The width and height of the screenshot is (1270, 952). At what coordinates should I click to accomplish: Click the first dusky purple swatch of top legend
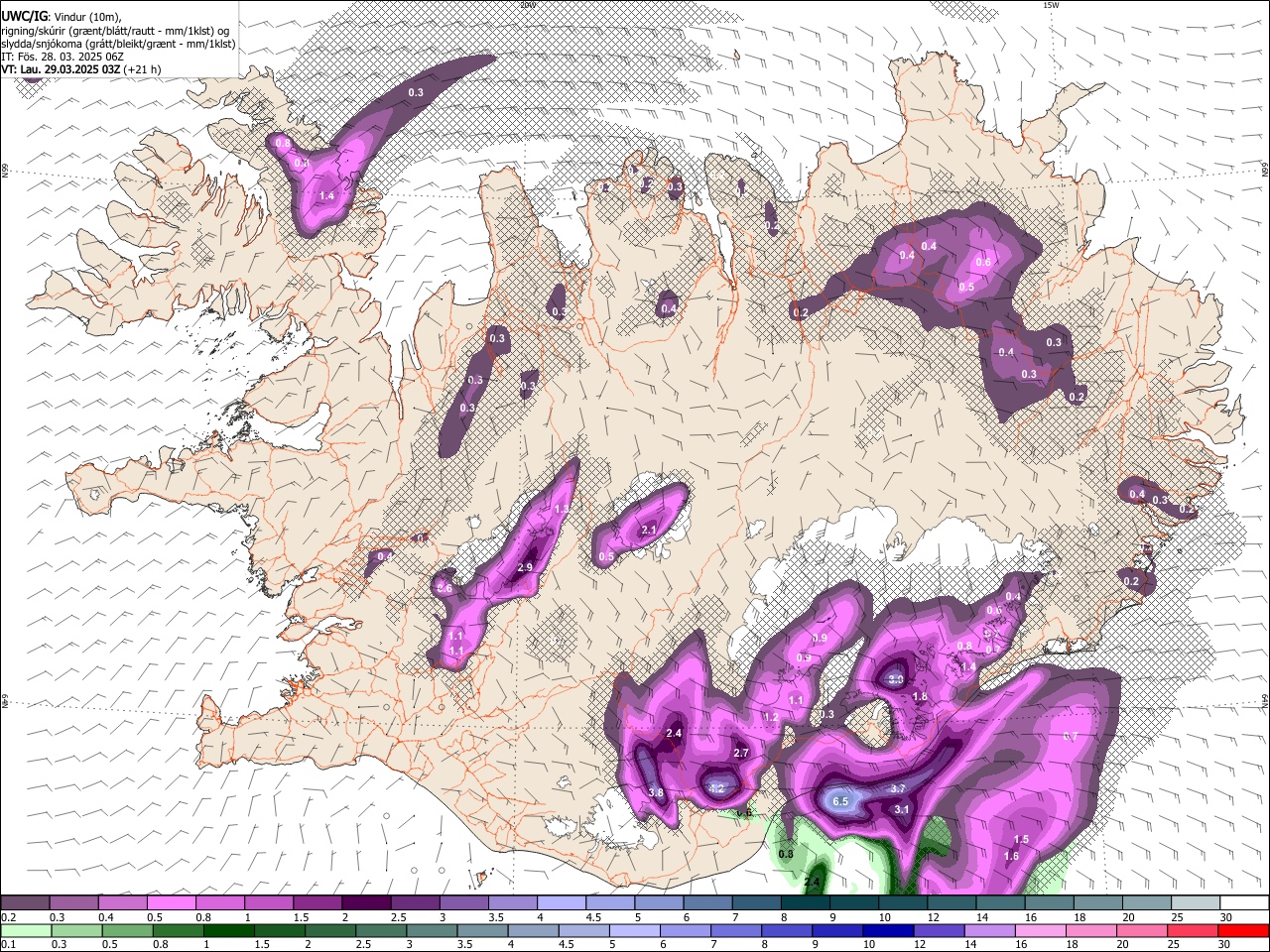click(x=25, y=902)
